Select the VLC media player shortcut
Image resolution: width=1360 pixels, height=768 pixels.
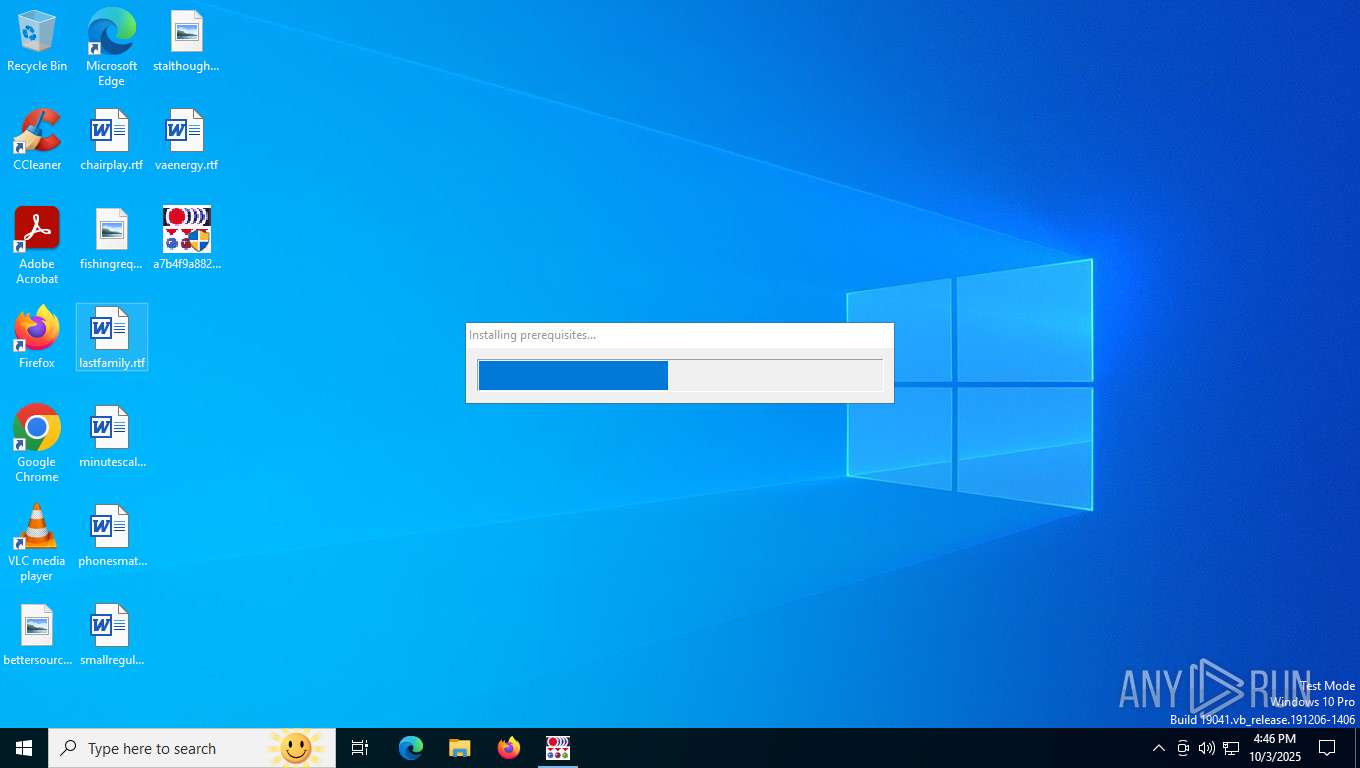[37, 543]
